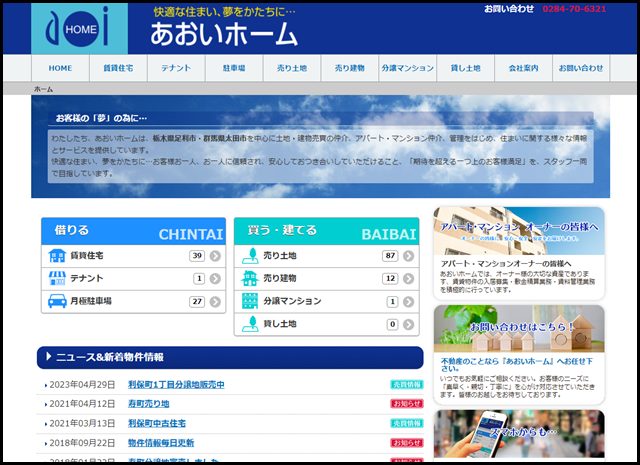Screen dimensions: 640x465
Task: Click arrow button in テナント row
Action: click(x=215, y=279)
